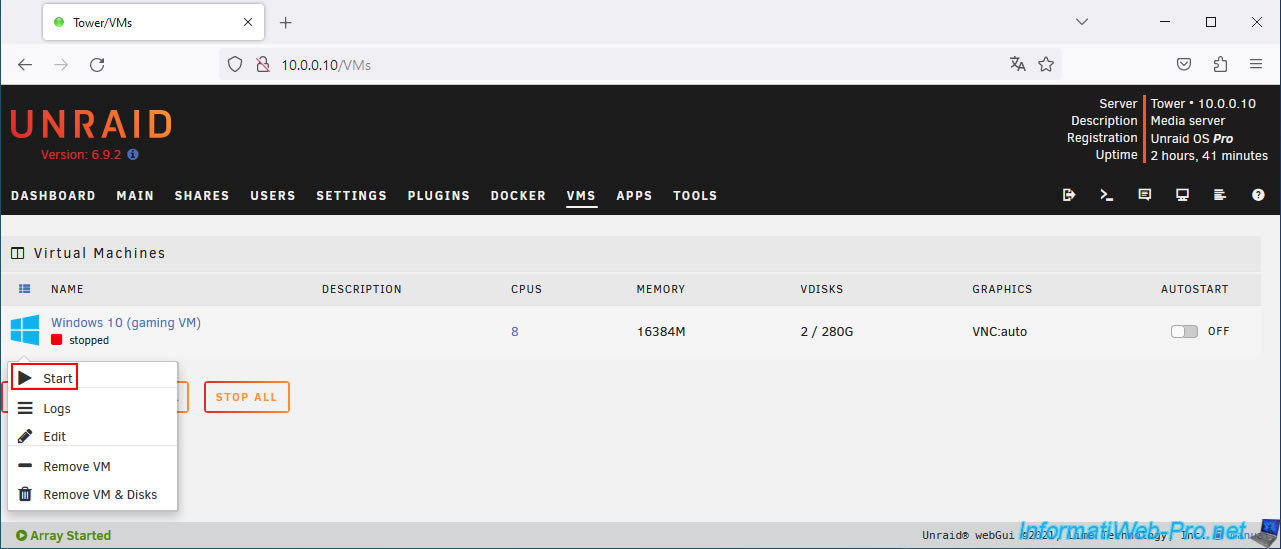Go to the MAIN tab
This screenshot has width=1281, height=549.
135,195
